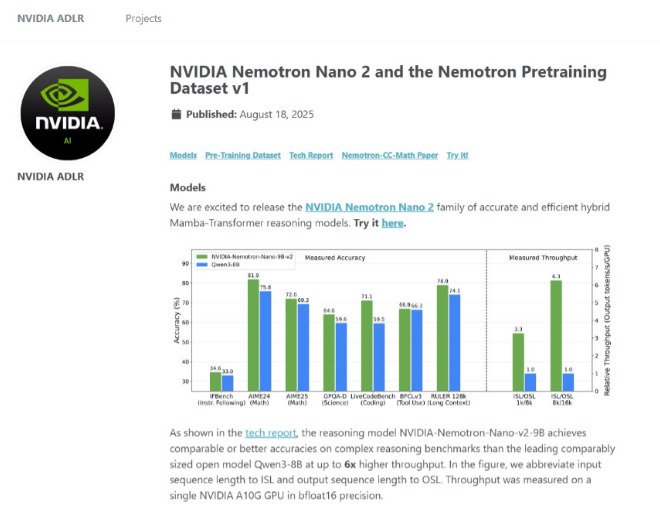Click the NVIDIA ADLR site title
Image resolution: width=660 pixels, height=510 pixels.
click(51, 19)
